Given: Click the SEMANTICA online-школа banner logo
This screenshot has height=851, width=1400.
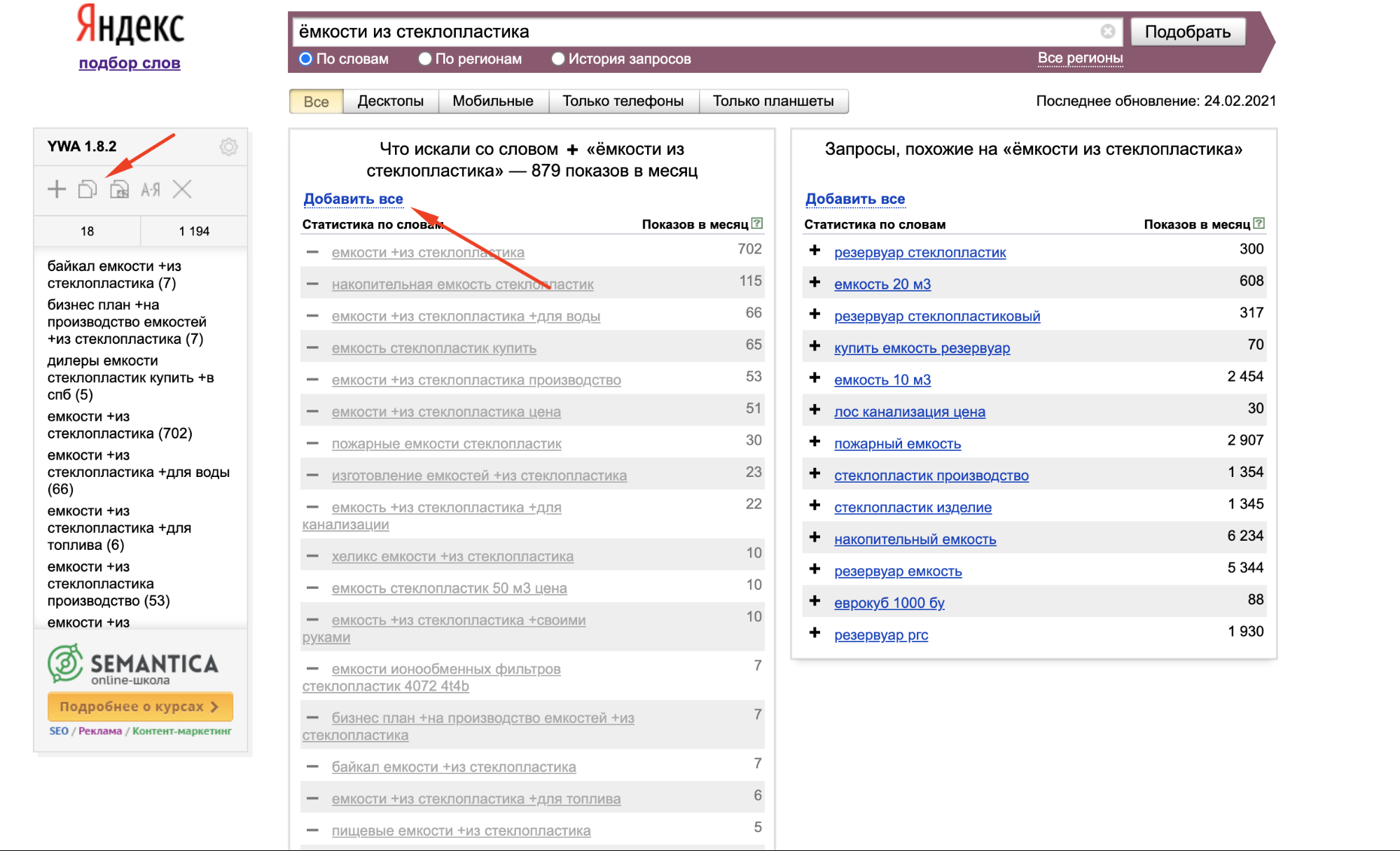Looking at the screenshot, I should 133,664.
